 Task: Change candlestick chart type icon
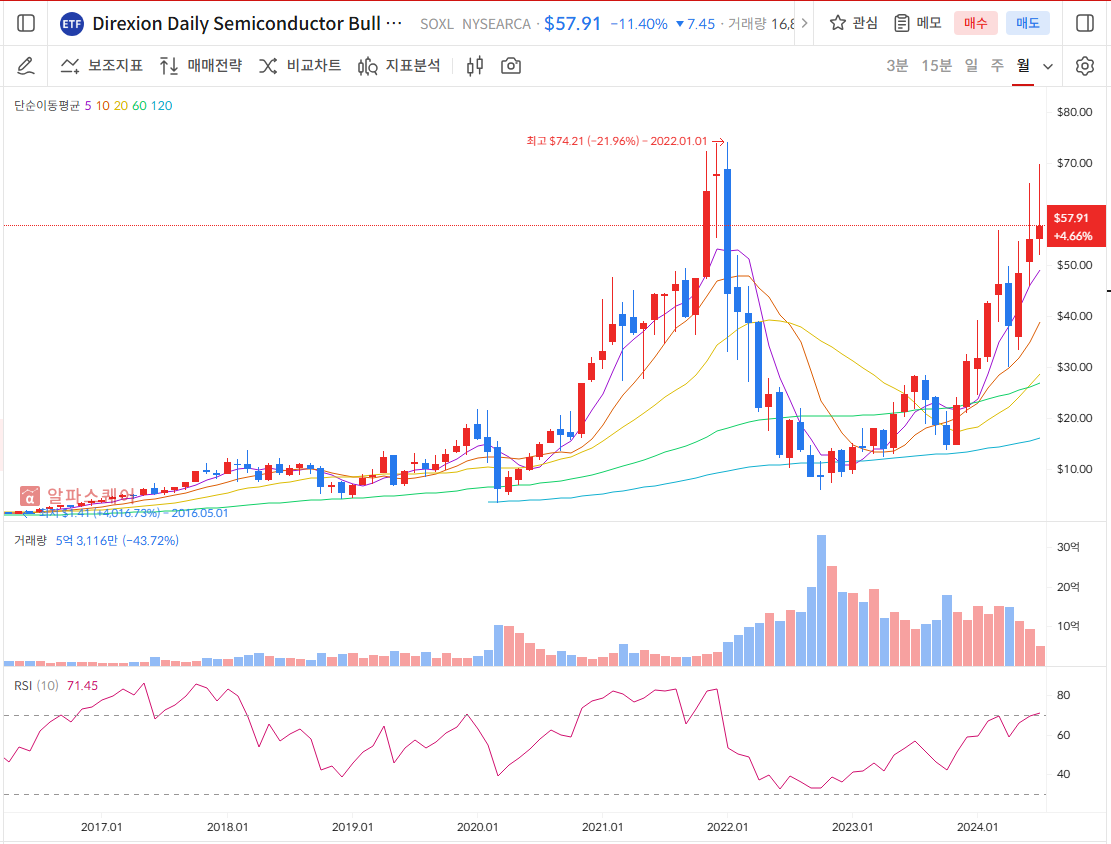(x=475, y=66)
